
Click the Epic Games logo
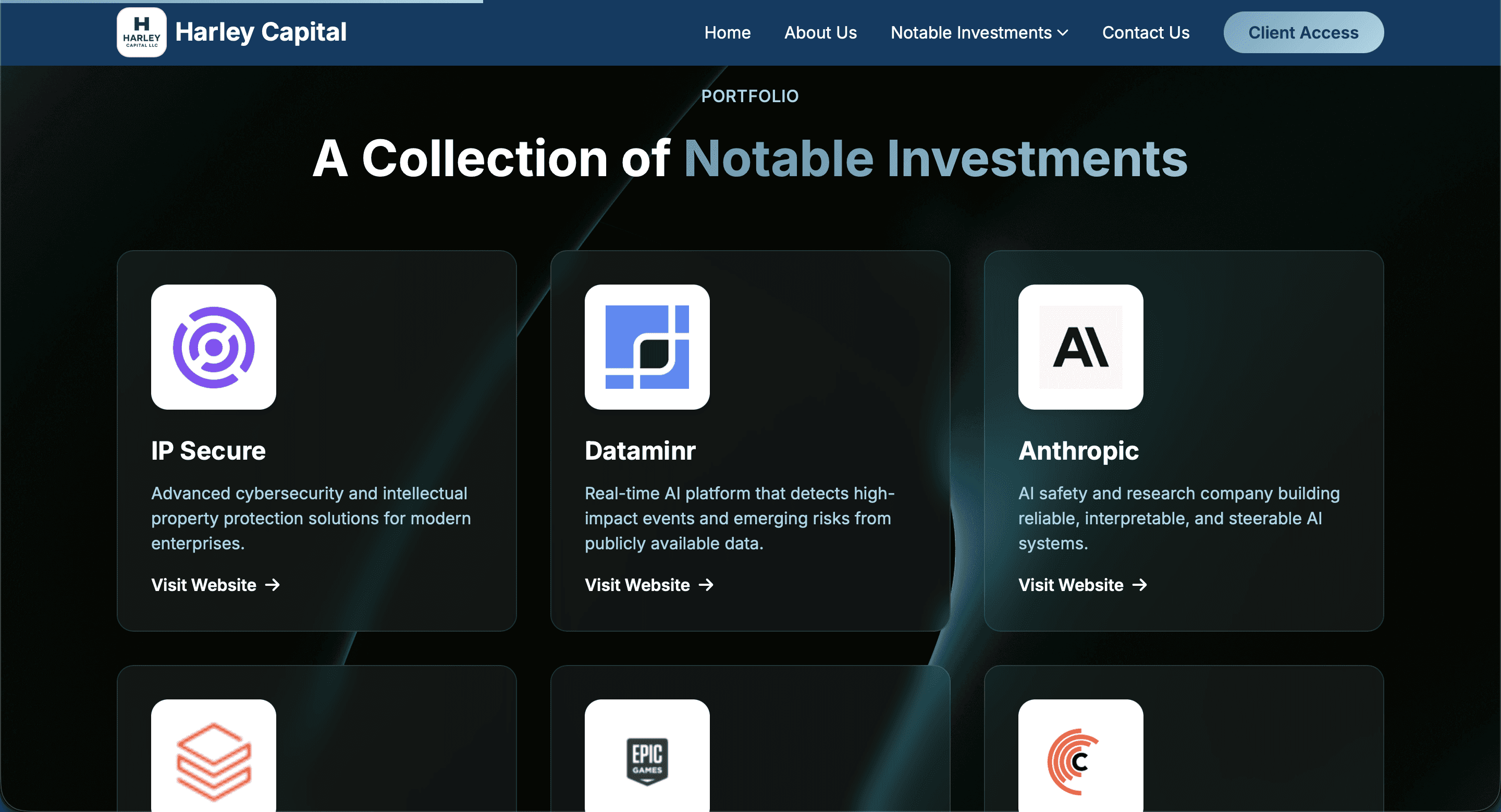[647, 760]
